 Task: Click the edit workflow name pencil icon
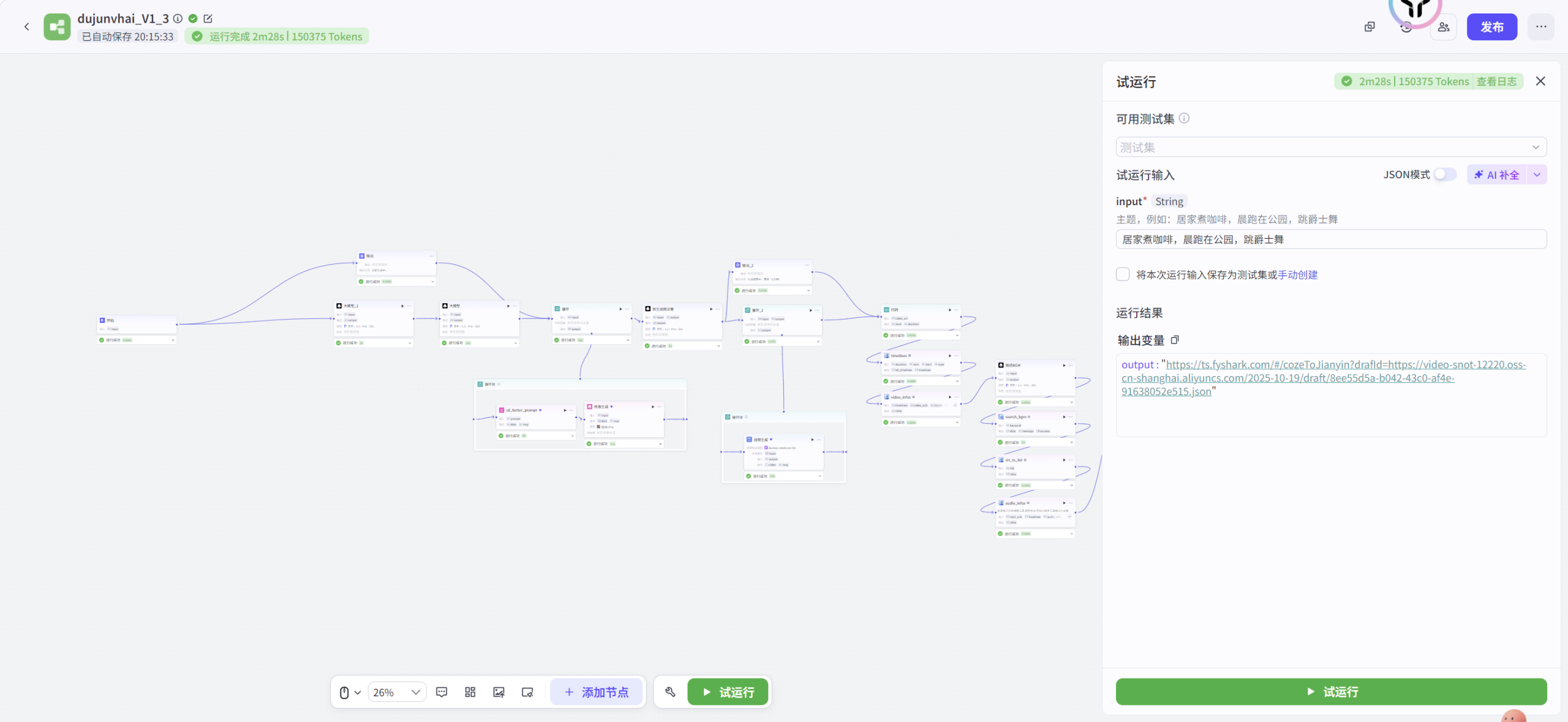(x=208, y=18)
